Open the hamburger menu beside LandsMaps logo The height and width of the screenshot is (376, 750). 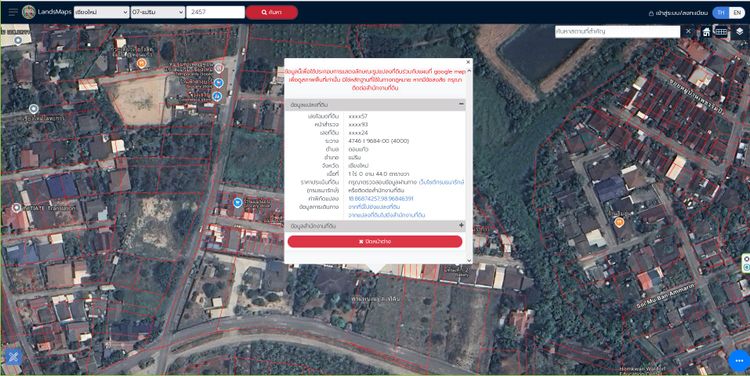[13, 12]
